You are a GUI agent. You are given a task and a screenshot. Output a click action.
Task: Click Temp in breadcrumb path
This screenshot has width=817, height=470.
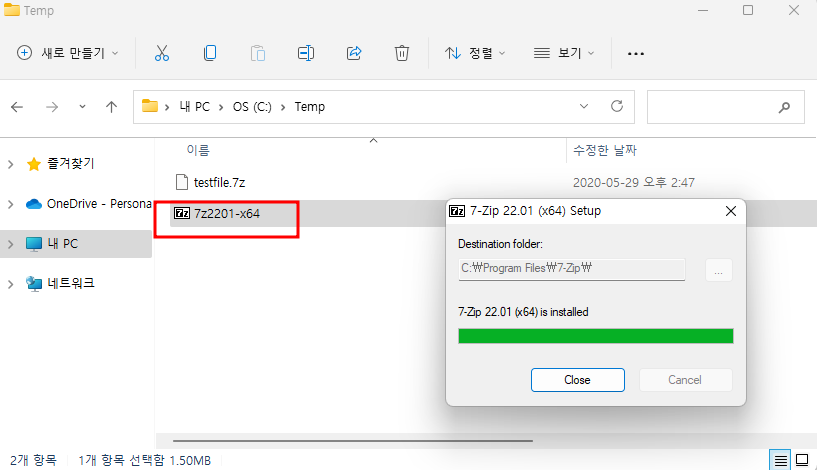310,106
